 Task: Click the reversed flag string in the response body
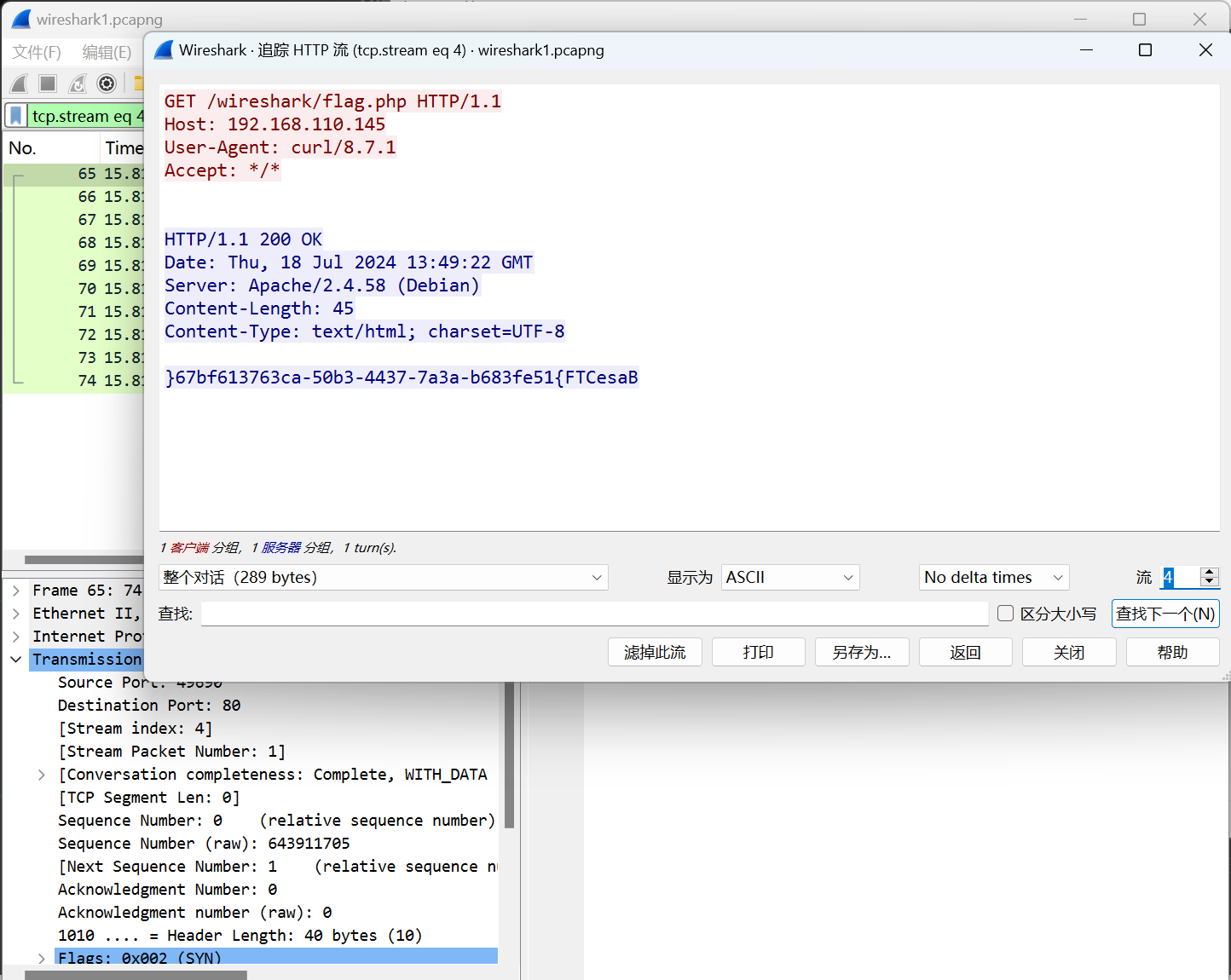click(402, 378)
